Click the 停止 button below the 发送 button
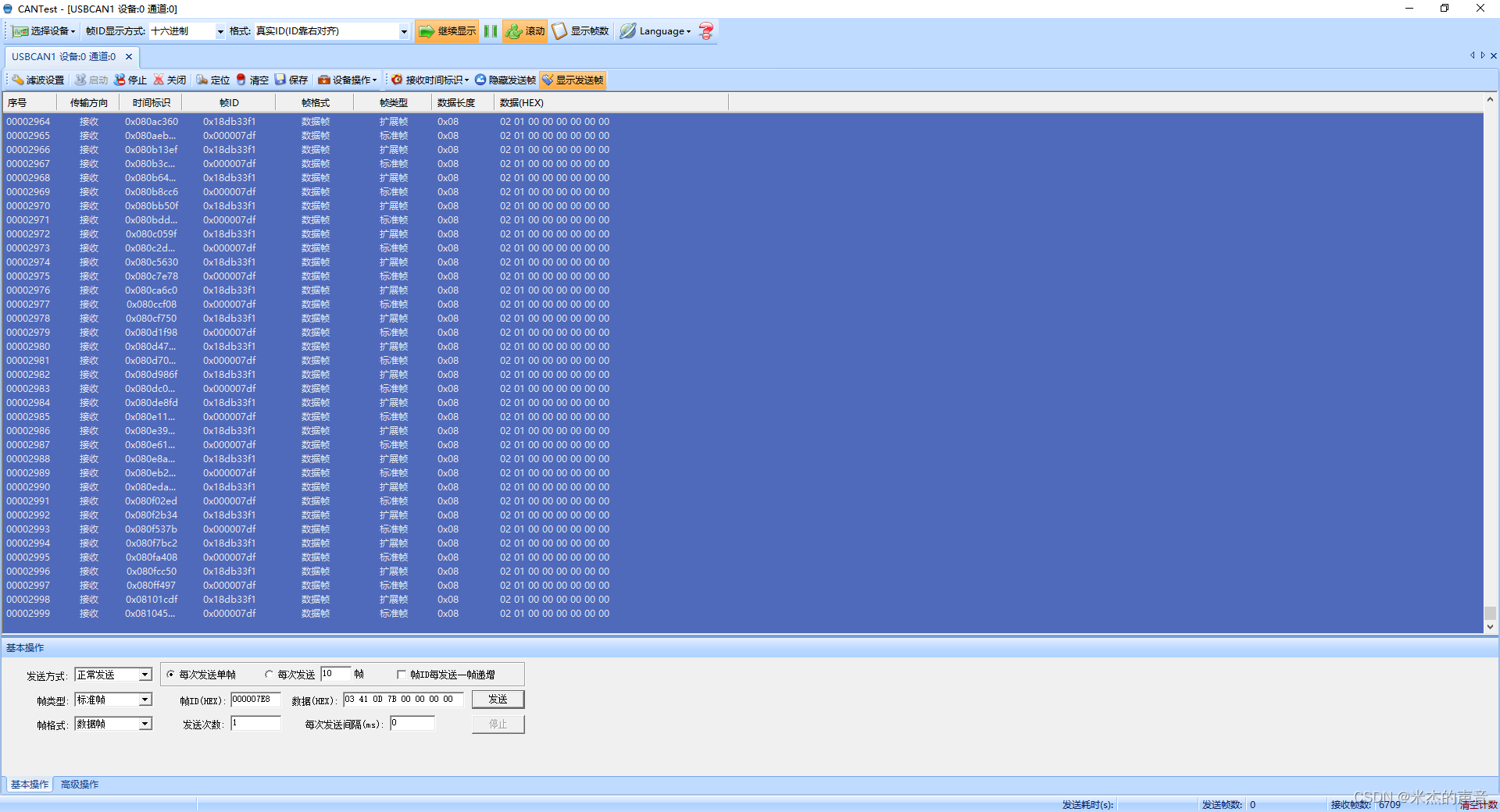The width and height of the screenshot is (1500, 812). 498,724
